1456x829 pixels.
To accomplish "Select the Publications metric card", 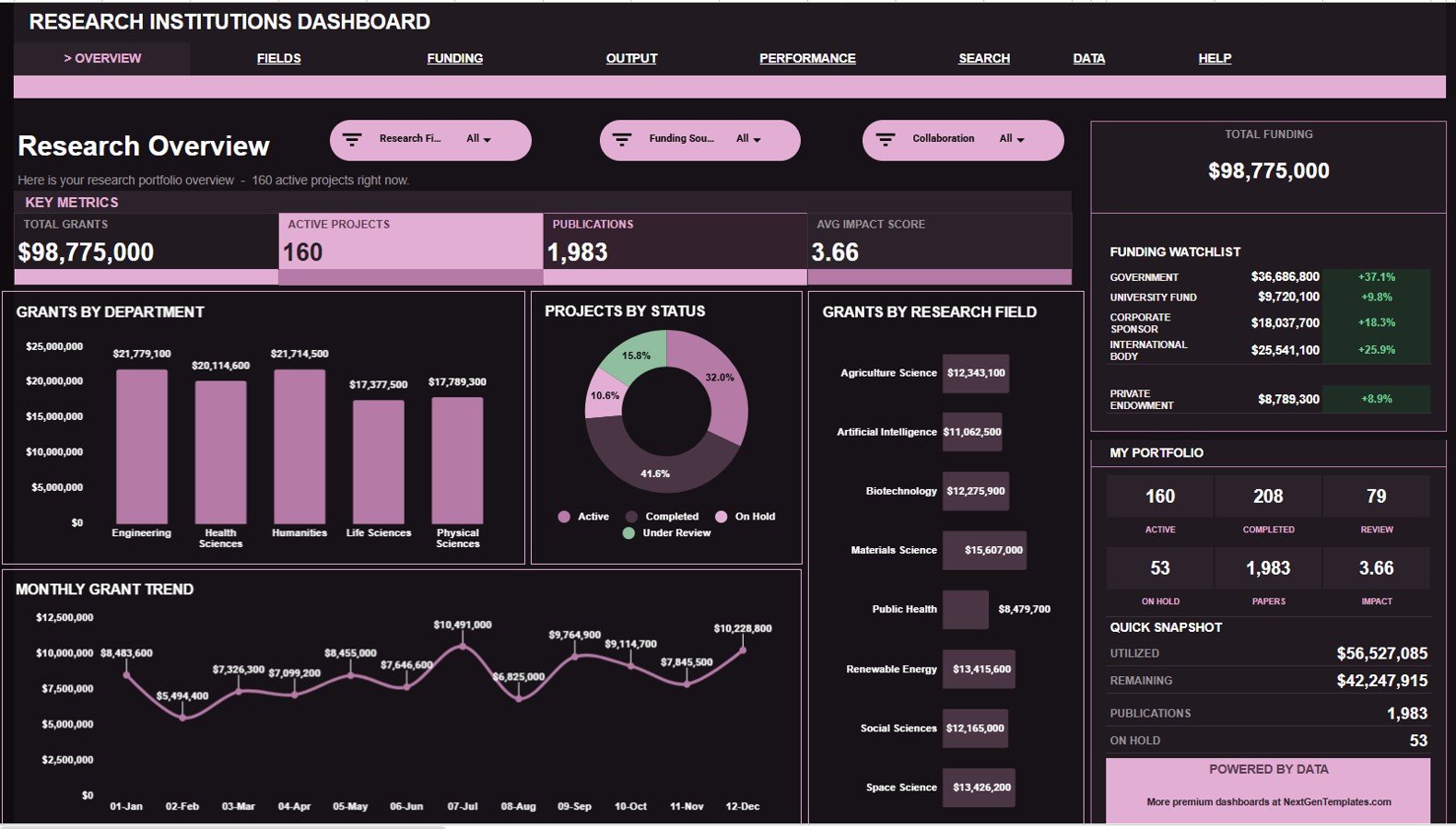I will click(x=675, y=249).
